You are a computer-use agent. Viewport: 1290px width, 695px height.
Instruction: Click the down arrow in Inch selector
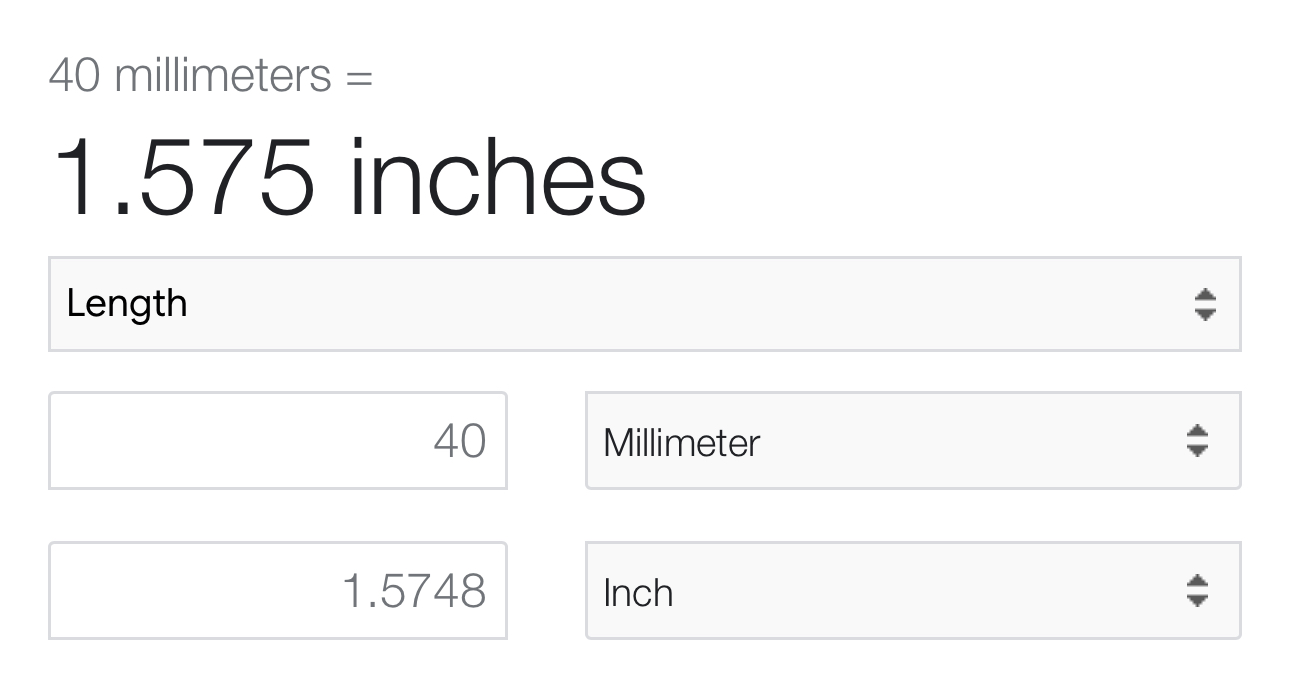[1197, 601]
